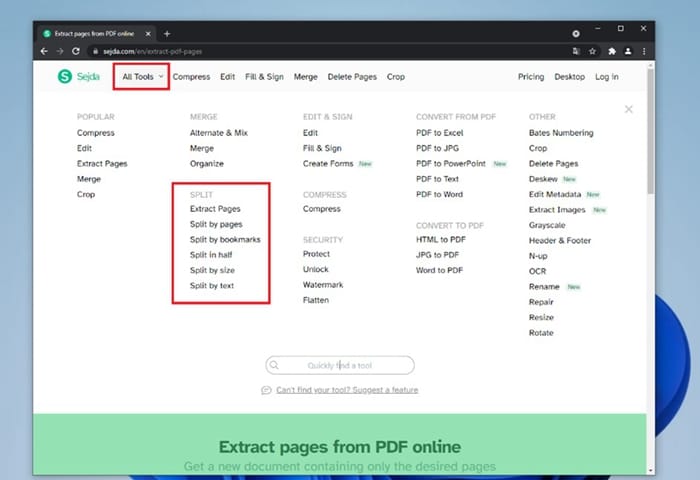Click the address bar URL
The height and width of the screenshot is (480, 700).
click(153, 52)
